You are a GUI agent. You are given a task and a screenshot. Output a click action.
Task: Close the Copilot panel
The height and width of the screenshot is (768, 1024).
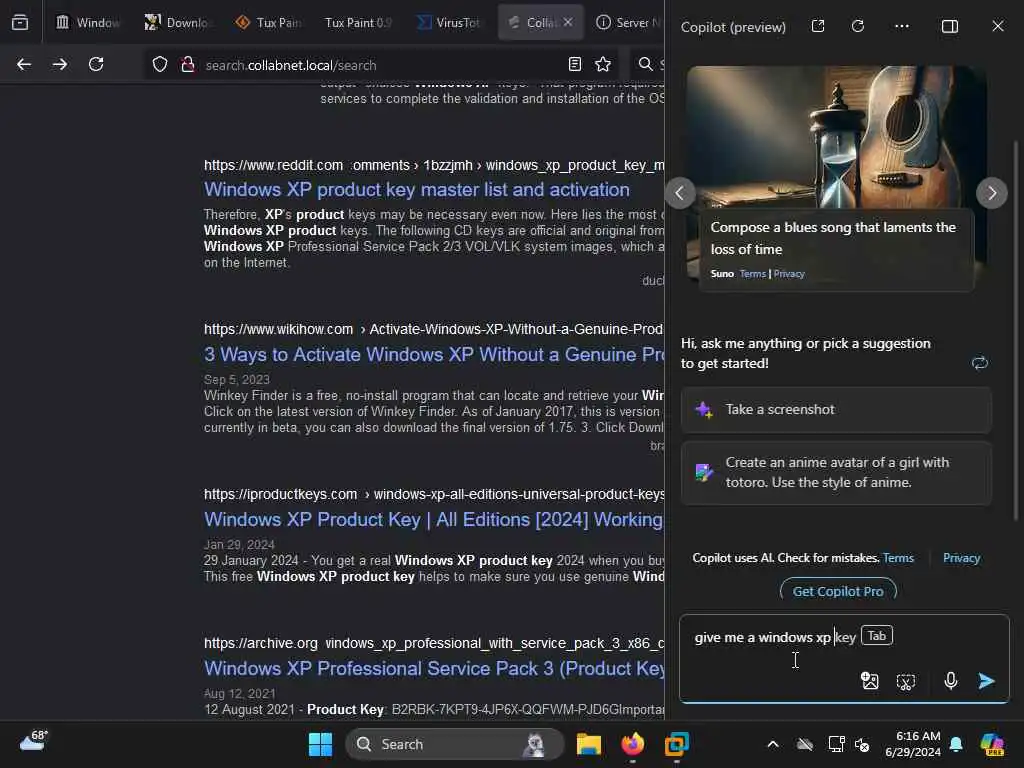[998, 26]
